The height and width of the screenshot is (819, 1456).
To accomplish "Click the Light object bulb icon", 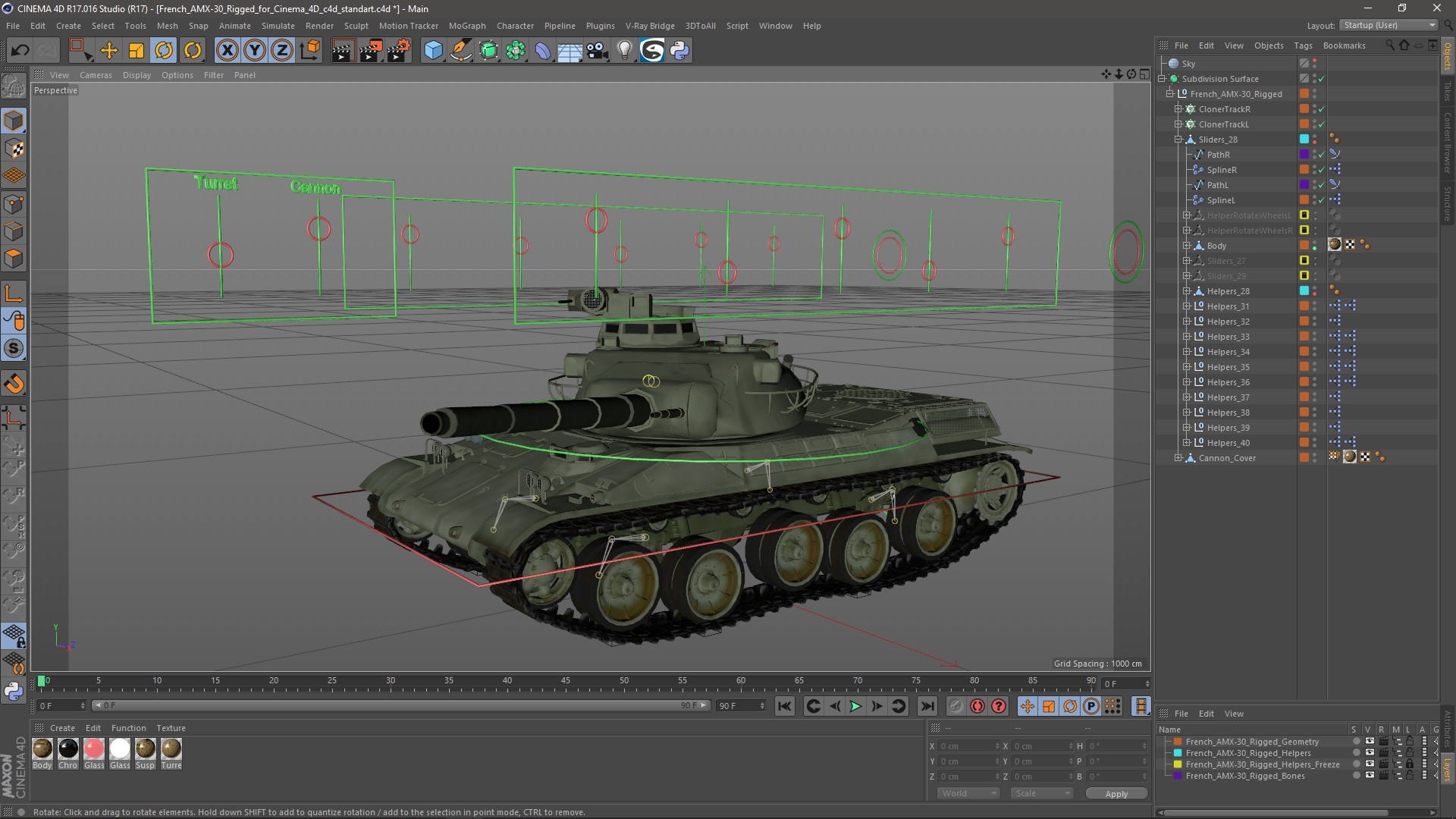I will (x=624, y=51).
